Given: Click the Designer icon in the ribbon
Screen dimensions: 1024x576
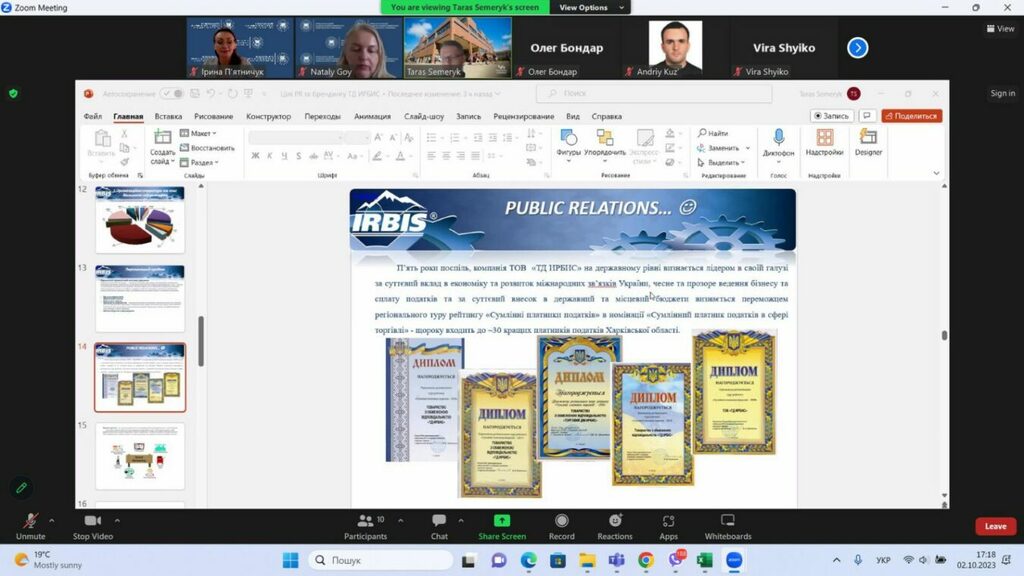Looking at the screenshot, I should pyautogui.click(x=868, y=140).
